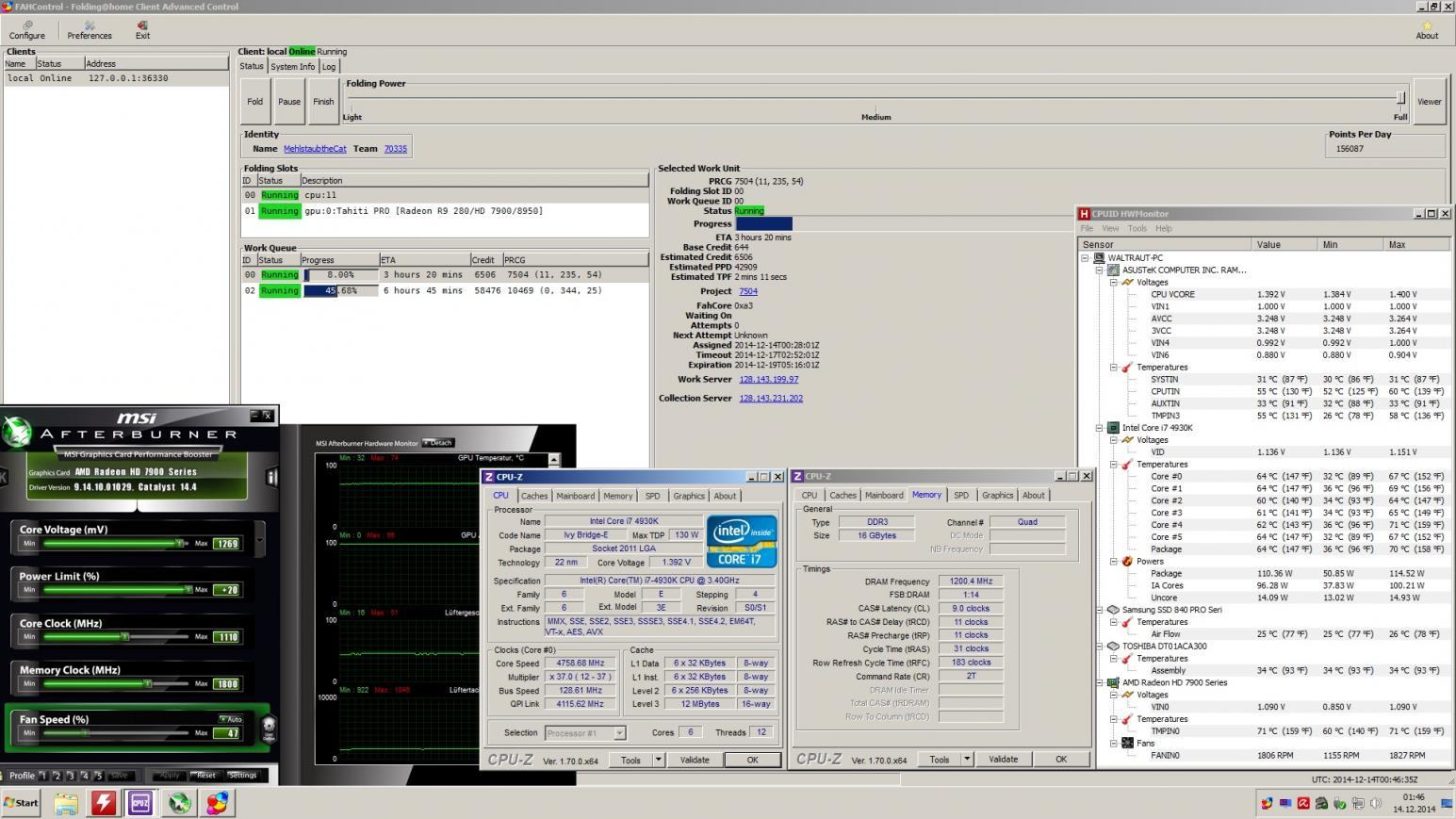Click the Detach toggle on the hardware monitor

[x=438, y=443]
